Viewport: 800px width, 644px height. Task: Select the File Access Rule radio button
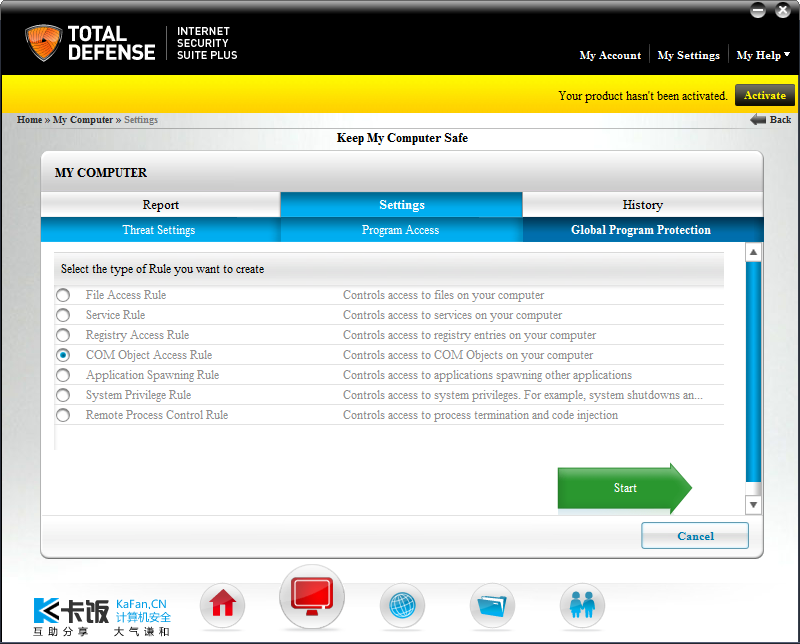[63, 295]
